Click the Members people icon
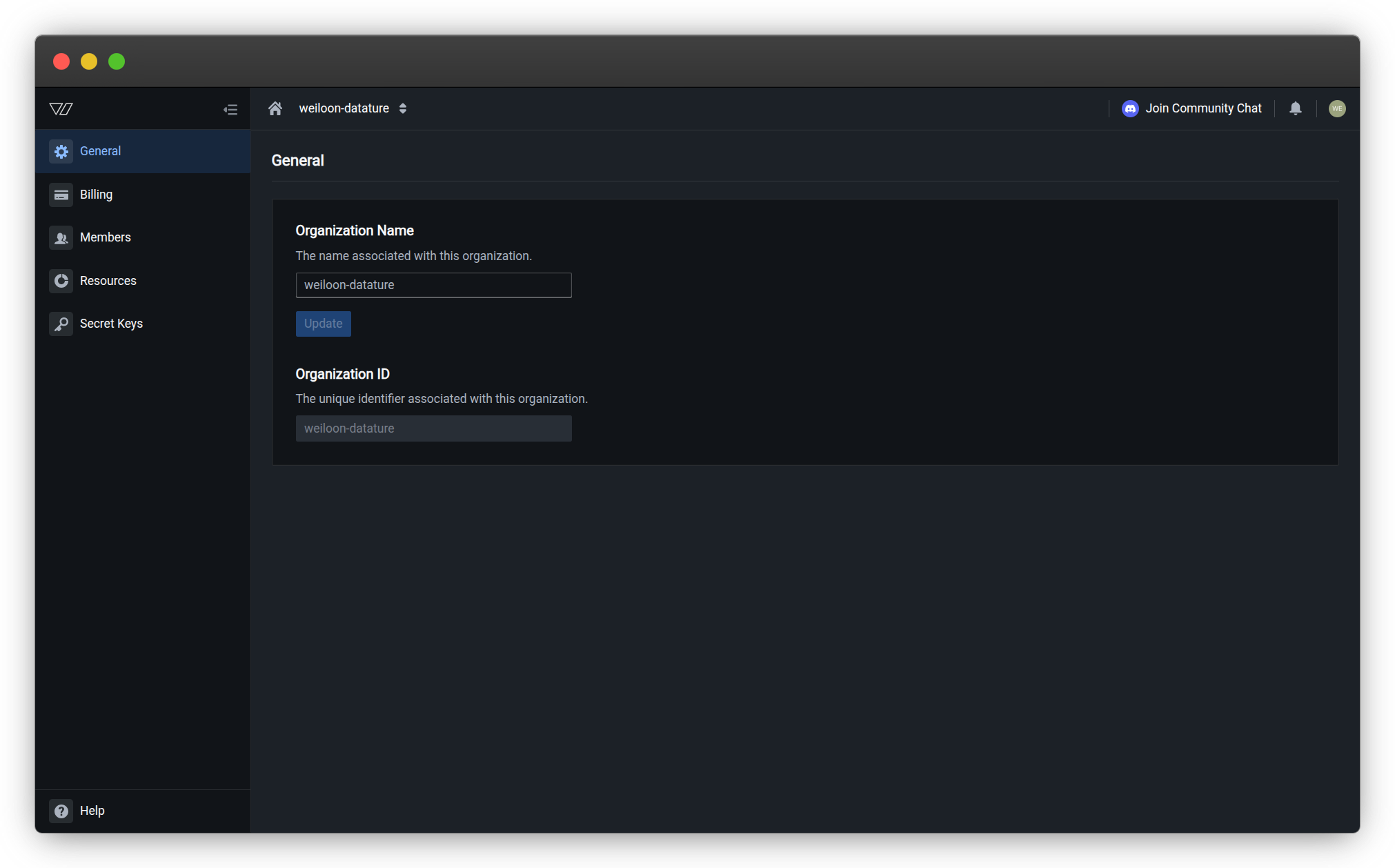 [x=61, y=238]
